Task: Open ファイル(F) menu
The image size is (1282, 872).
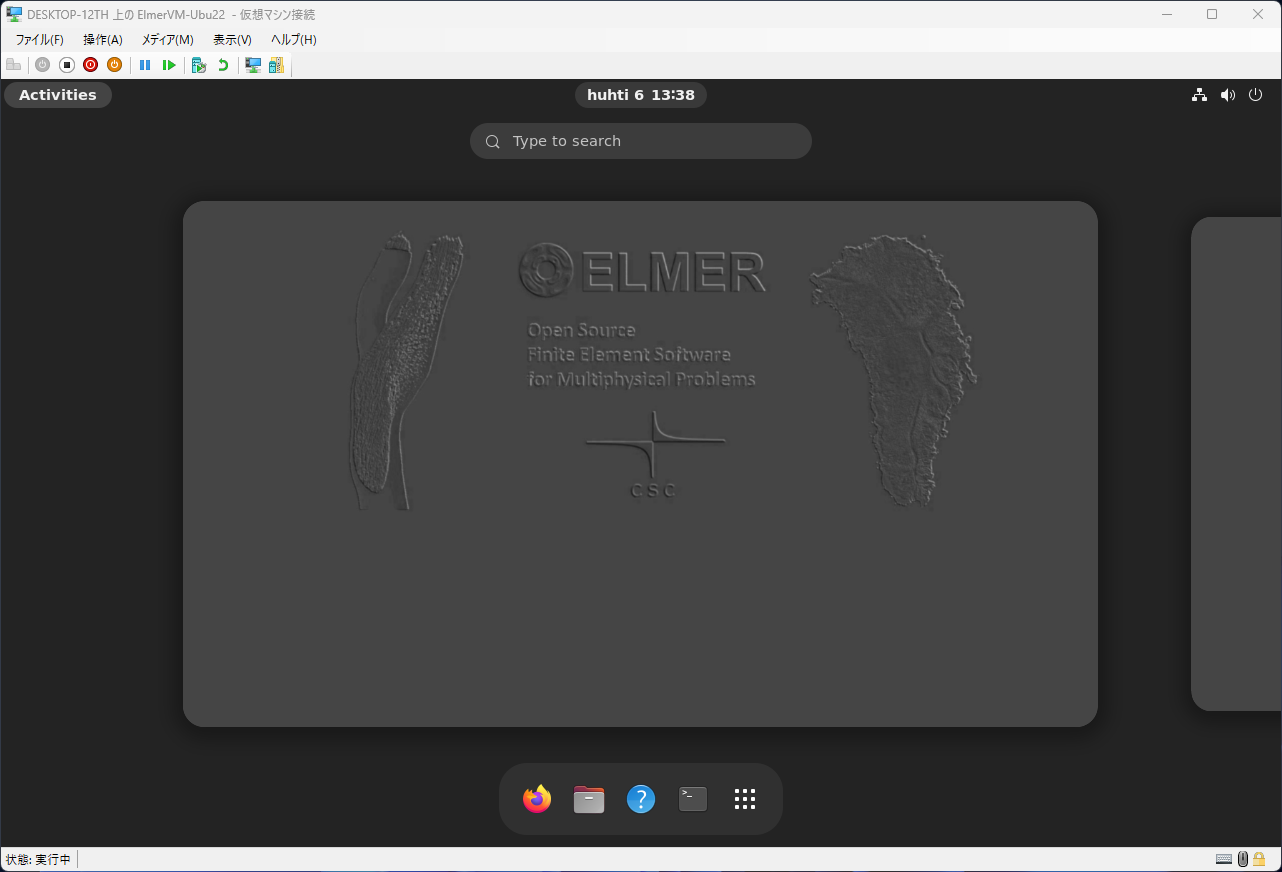Action: coord(39,40)
